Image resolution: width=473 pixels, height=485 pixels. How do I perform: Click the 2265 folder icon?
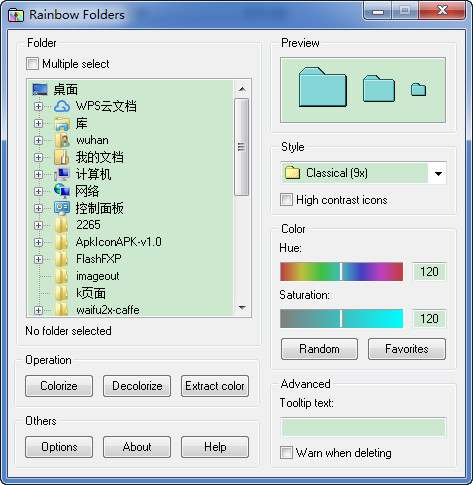(62, 225)
